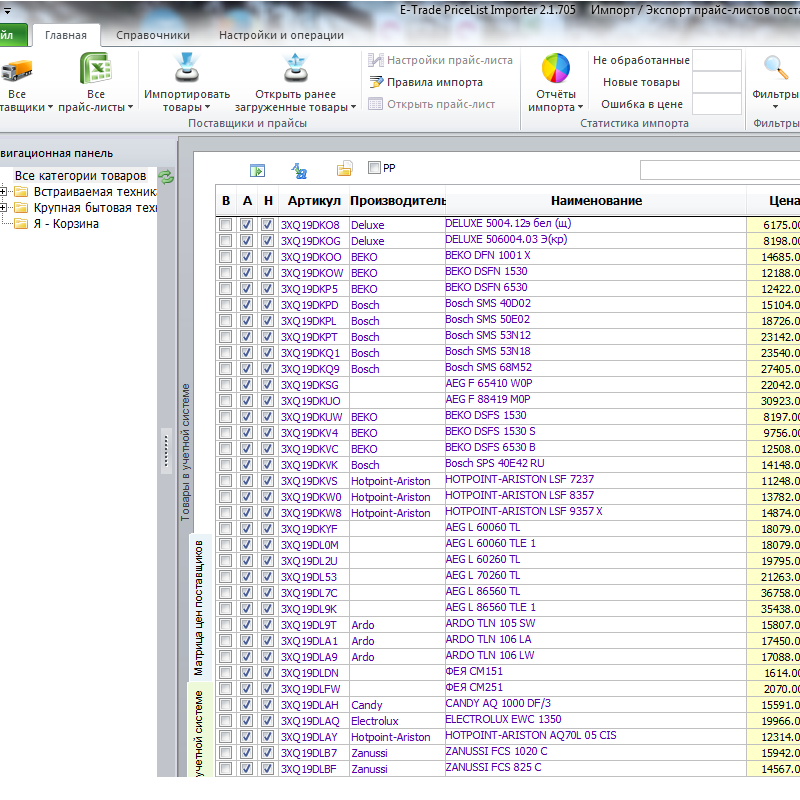Viewport: 800px width, 800px height.
Task: Sort by the Производитель column header
Action: [x=397, y=201]
